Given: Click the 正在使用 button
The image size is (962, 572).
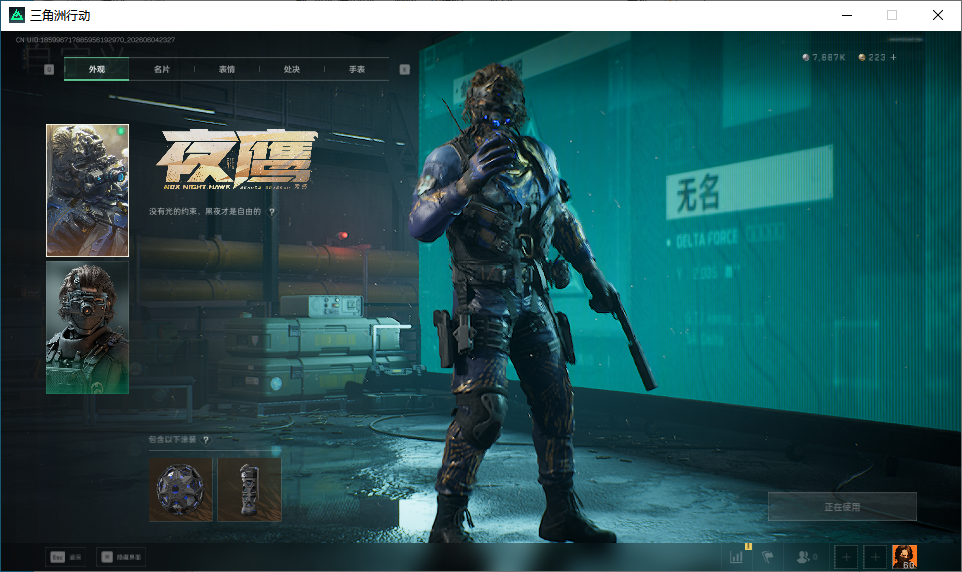Looking at the screenshot, I should coord(842,507).
